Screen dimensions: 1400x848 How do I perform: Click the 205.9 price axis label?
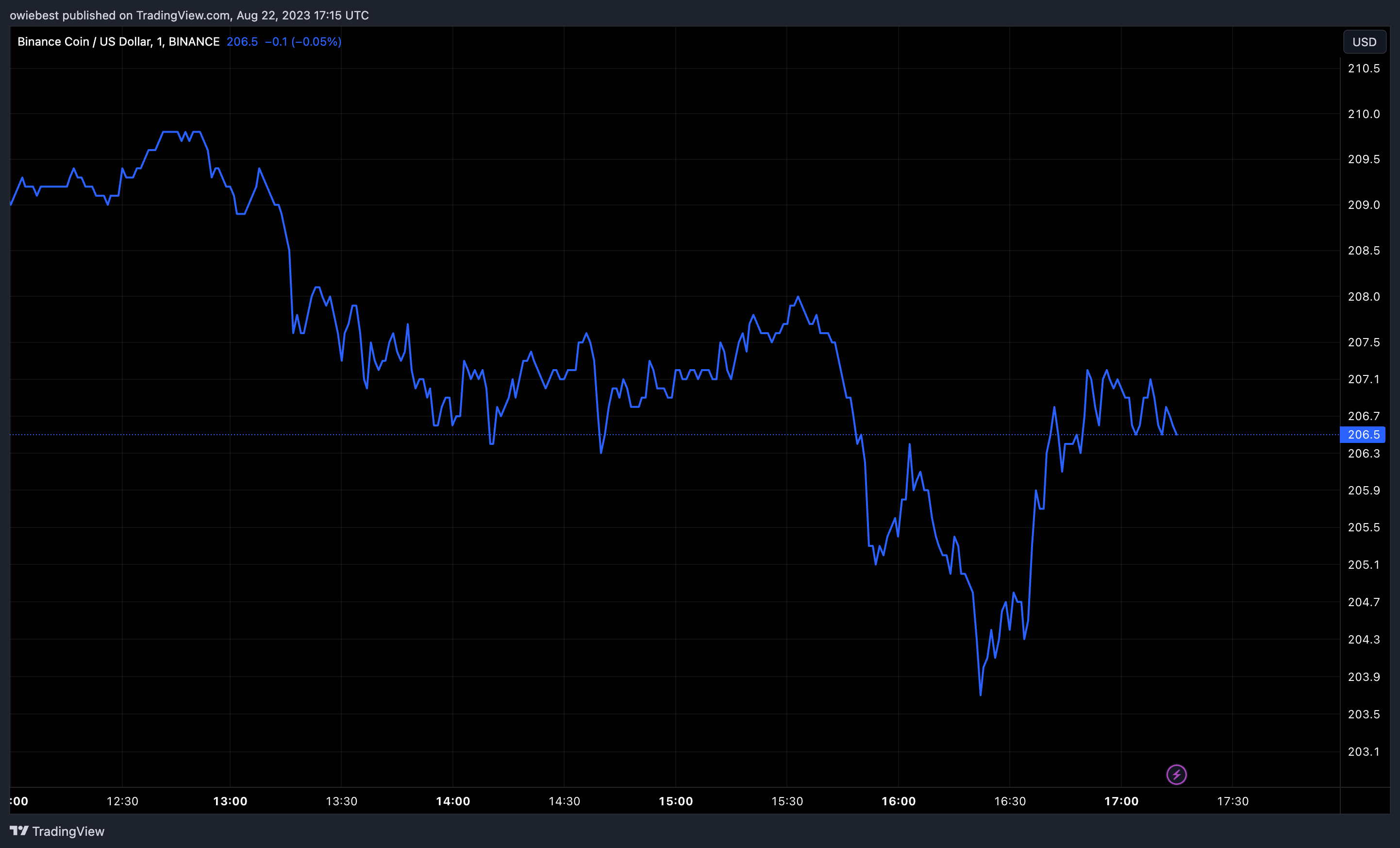[1364, 491]
